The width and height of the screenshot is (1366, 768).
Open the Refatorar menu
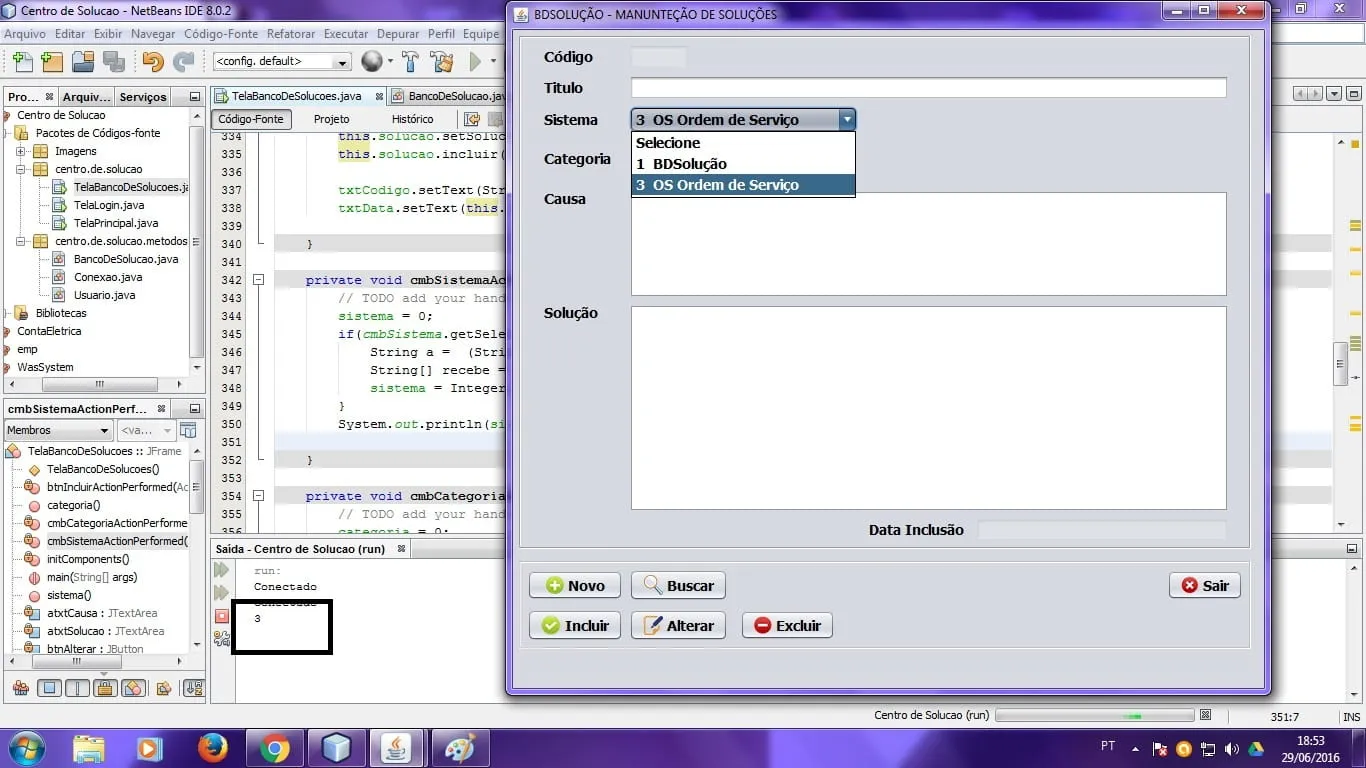click(x=291, y=33)
